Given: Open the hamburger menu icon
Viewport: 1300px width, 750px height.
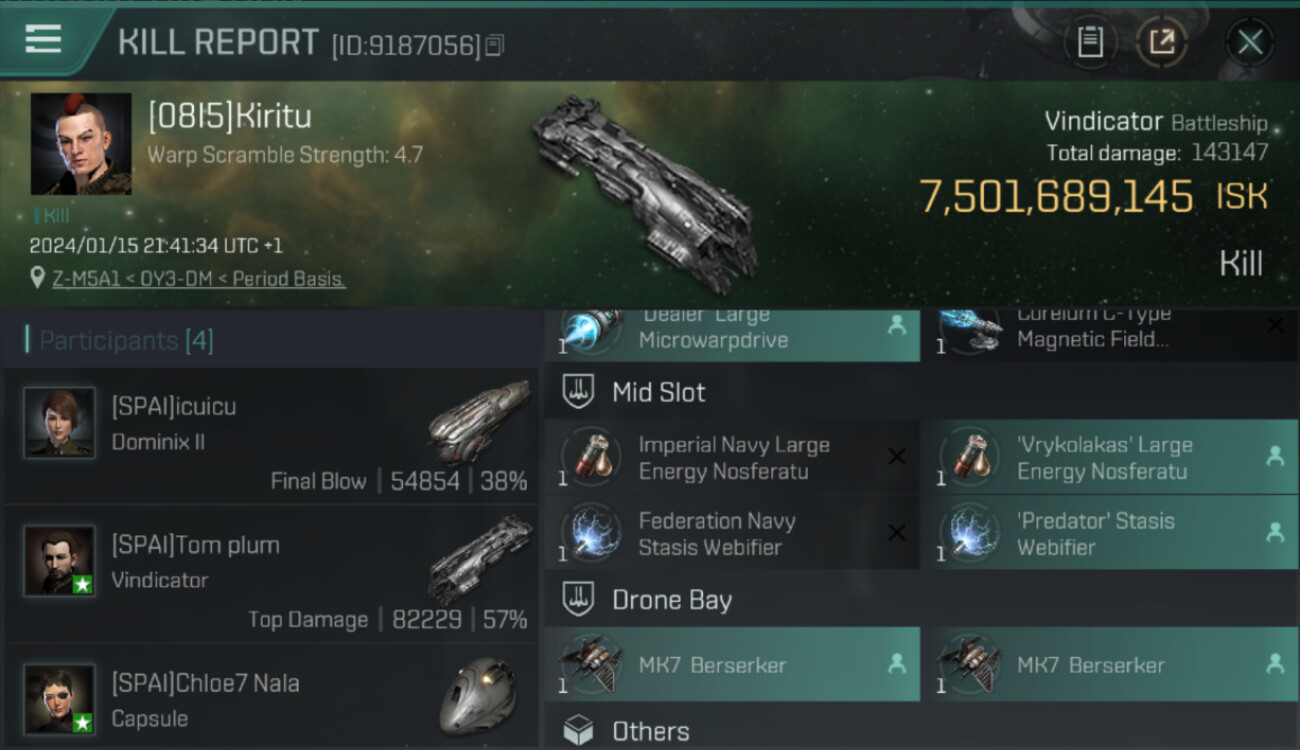Looking at the screenshot, I should 43,40.
